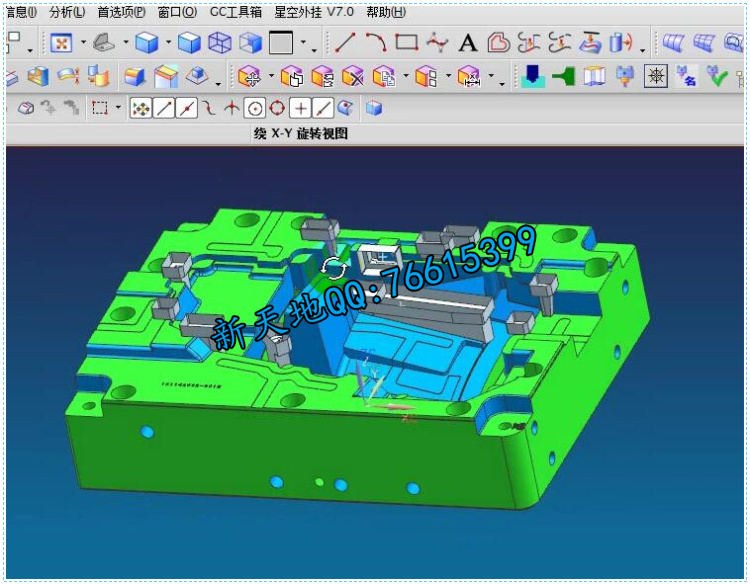750x585 pixels.
Task: Select the Offset Region cube icon
Action: 322,76
